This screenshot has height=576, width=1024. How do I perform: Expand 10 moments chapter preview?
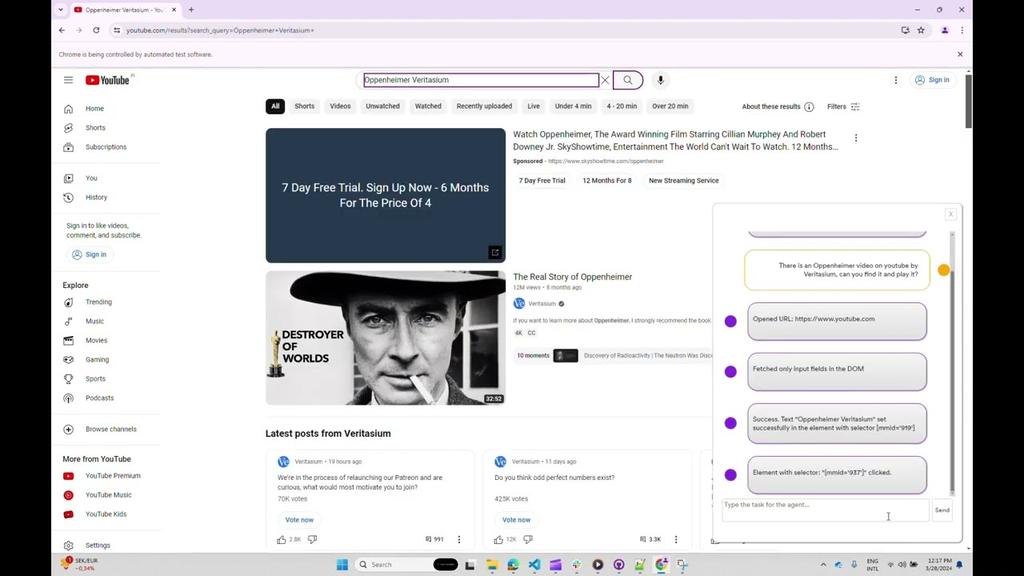[534, 355]
